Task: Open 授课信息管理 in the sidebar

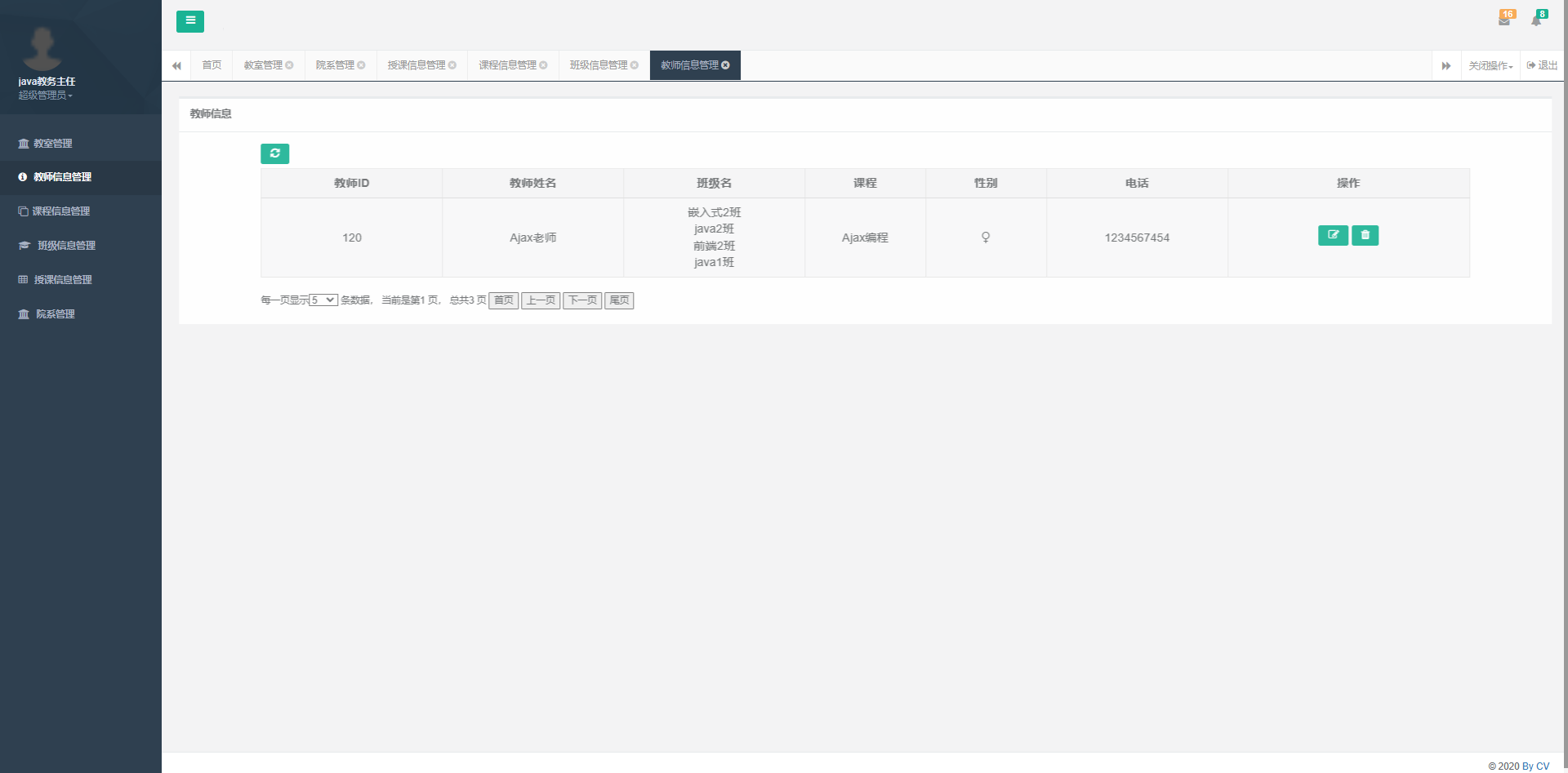Action: [81, 280]
